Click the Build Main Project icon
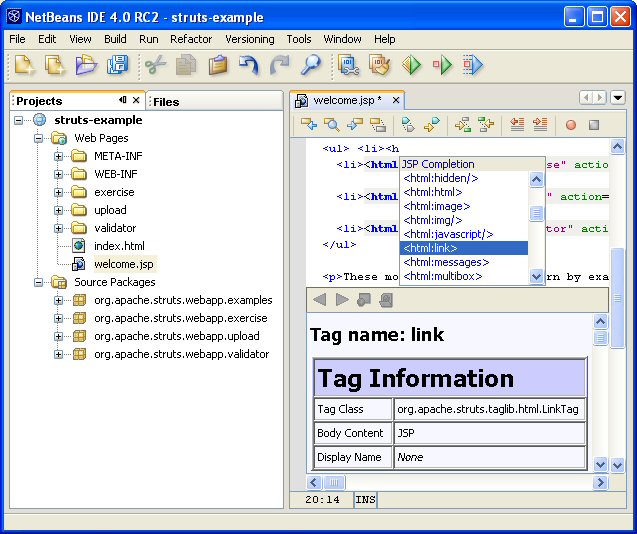This screenshot has width=637, height=534. pyautogui.click(x=349, y=66)
